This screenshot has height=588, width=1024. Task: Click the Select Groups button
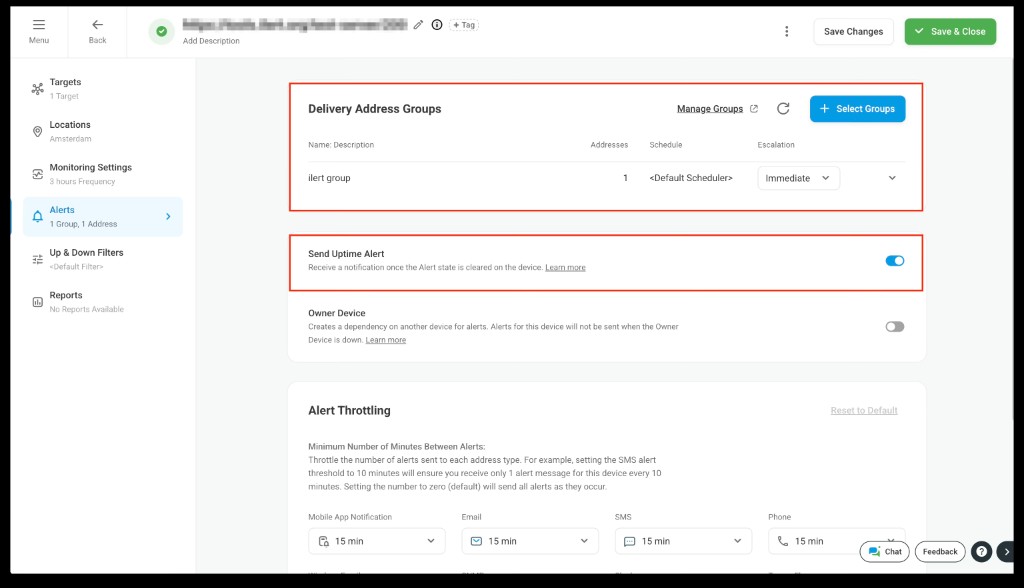tap(857, 109)
